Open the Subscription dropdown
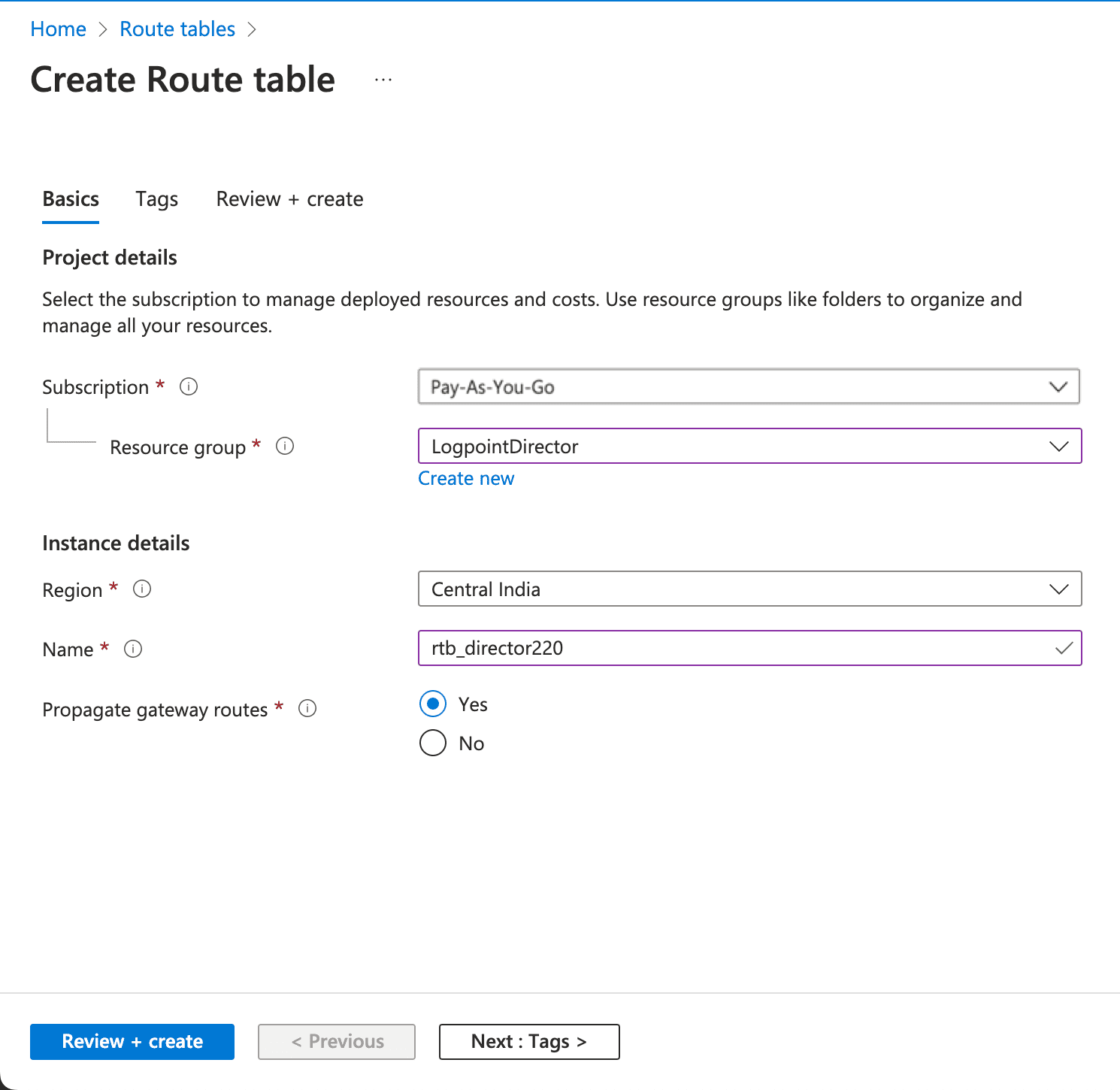1120x1090 pixels. coord(1058,386)
